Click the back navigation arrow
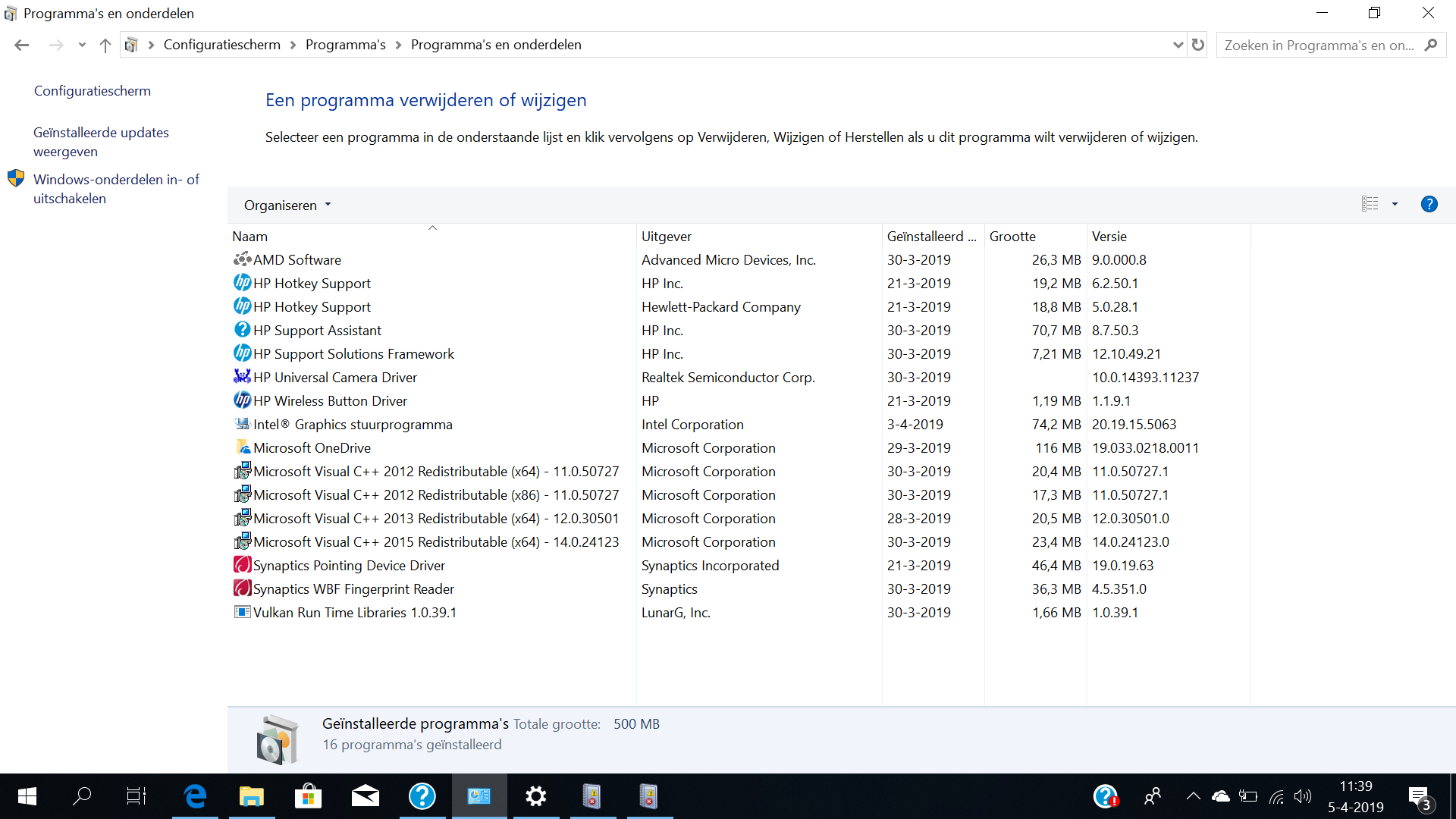 (x=21, y=45)
